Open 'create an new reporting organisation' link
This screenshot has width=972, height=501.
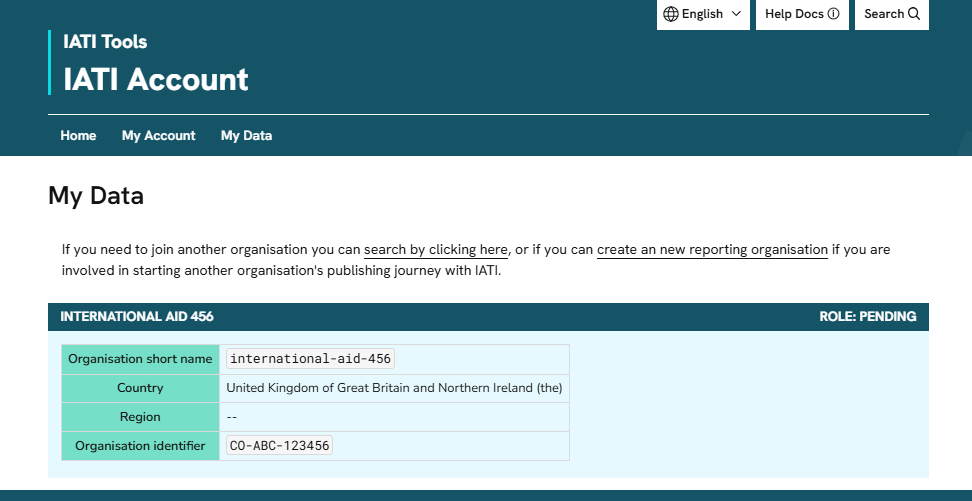(x=712, y=250)
